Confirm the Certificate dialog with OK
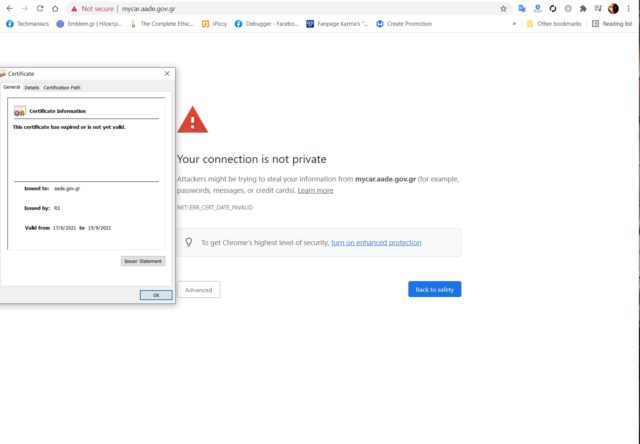Viewport: 640px width, 444px height. (156, 295)
